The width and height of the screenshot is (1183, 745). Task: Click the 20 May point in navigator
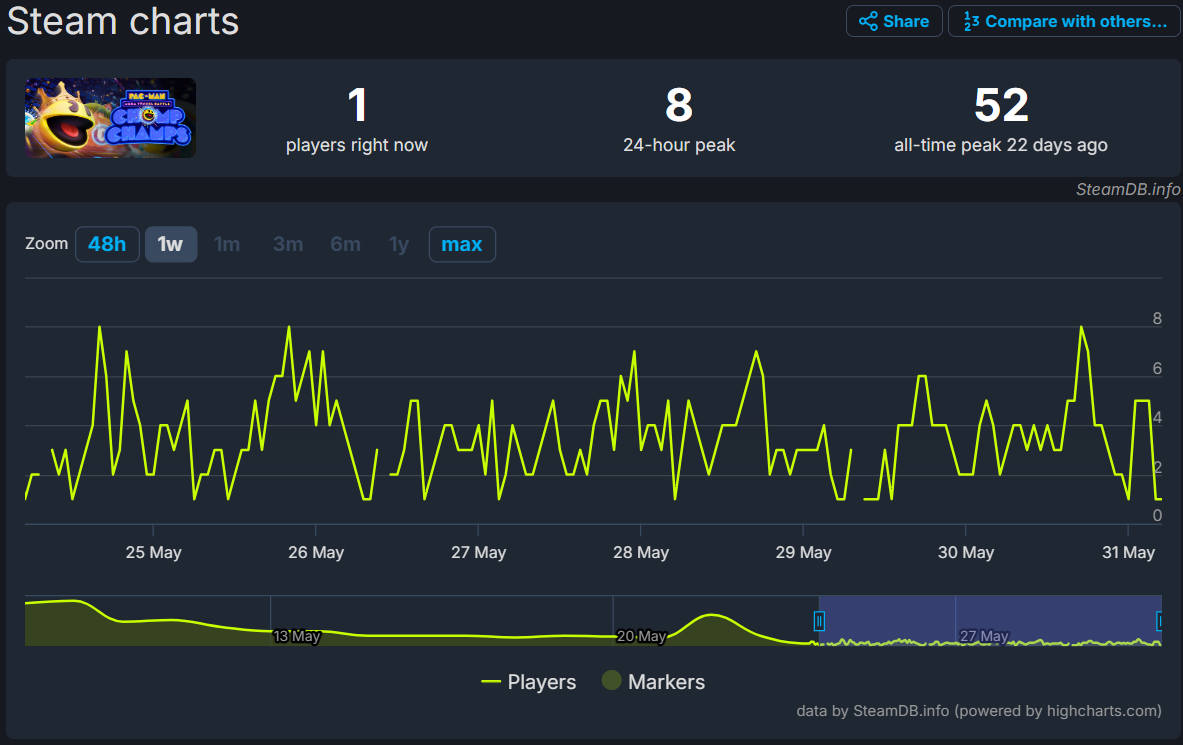coord(641,636)
